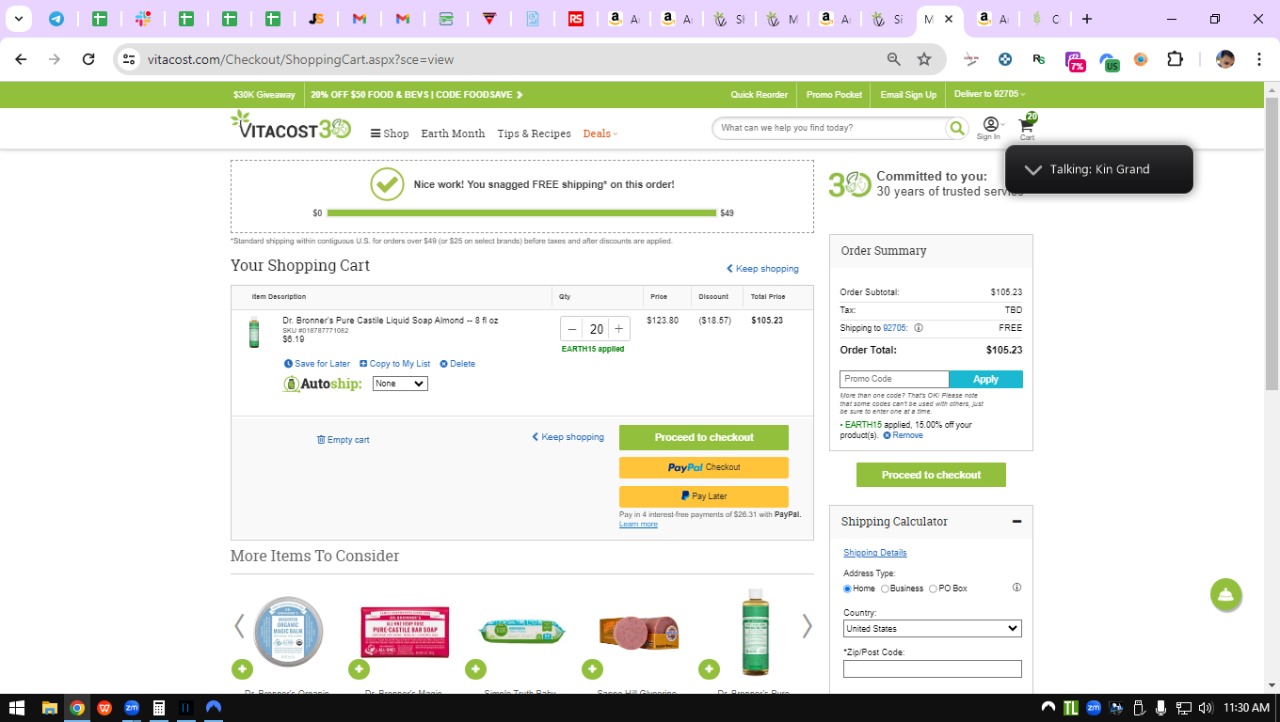Open the shopping cart icon in header
The height and width of the screenshot is (722, 1280).
(1027, 126)
